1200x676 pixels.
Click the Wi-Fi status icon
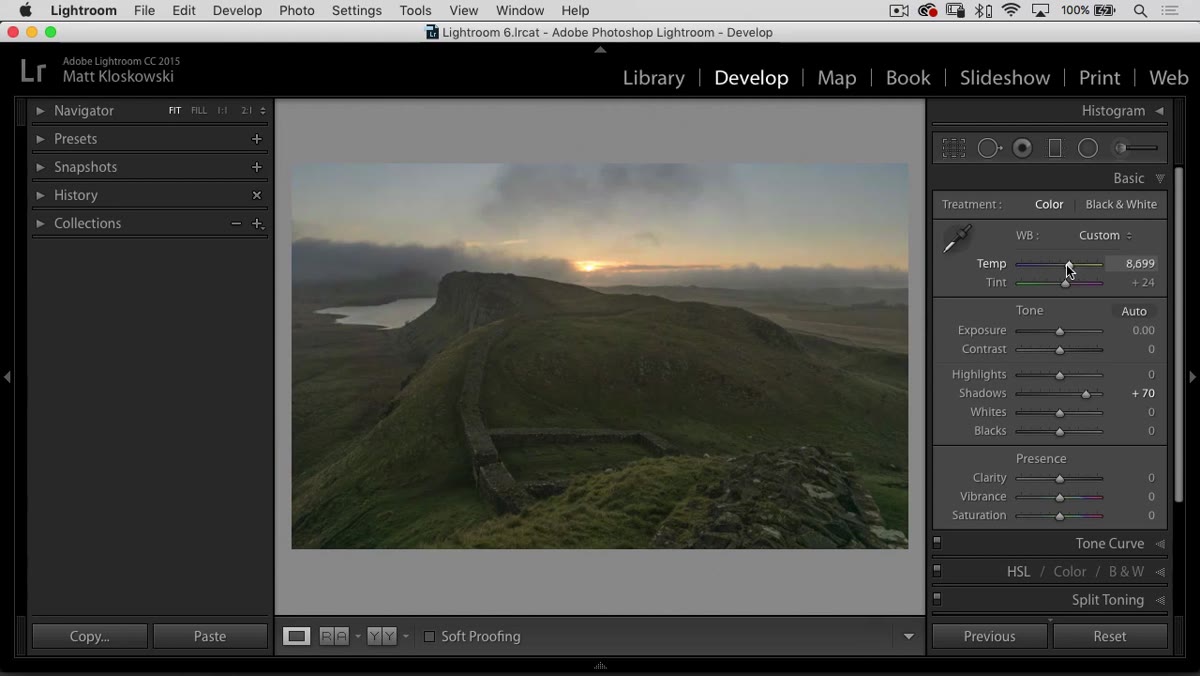click(1011, 11)
